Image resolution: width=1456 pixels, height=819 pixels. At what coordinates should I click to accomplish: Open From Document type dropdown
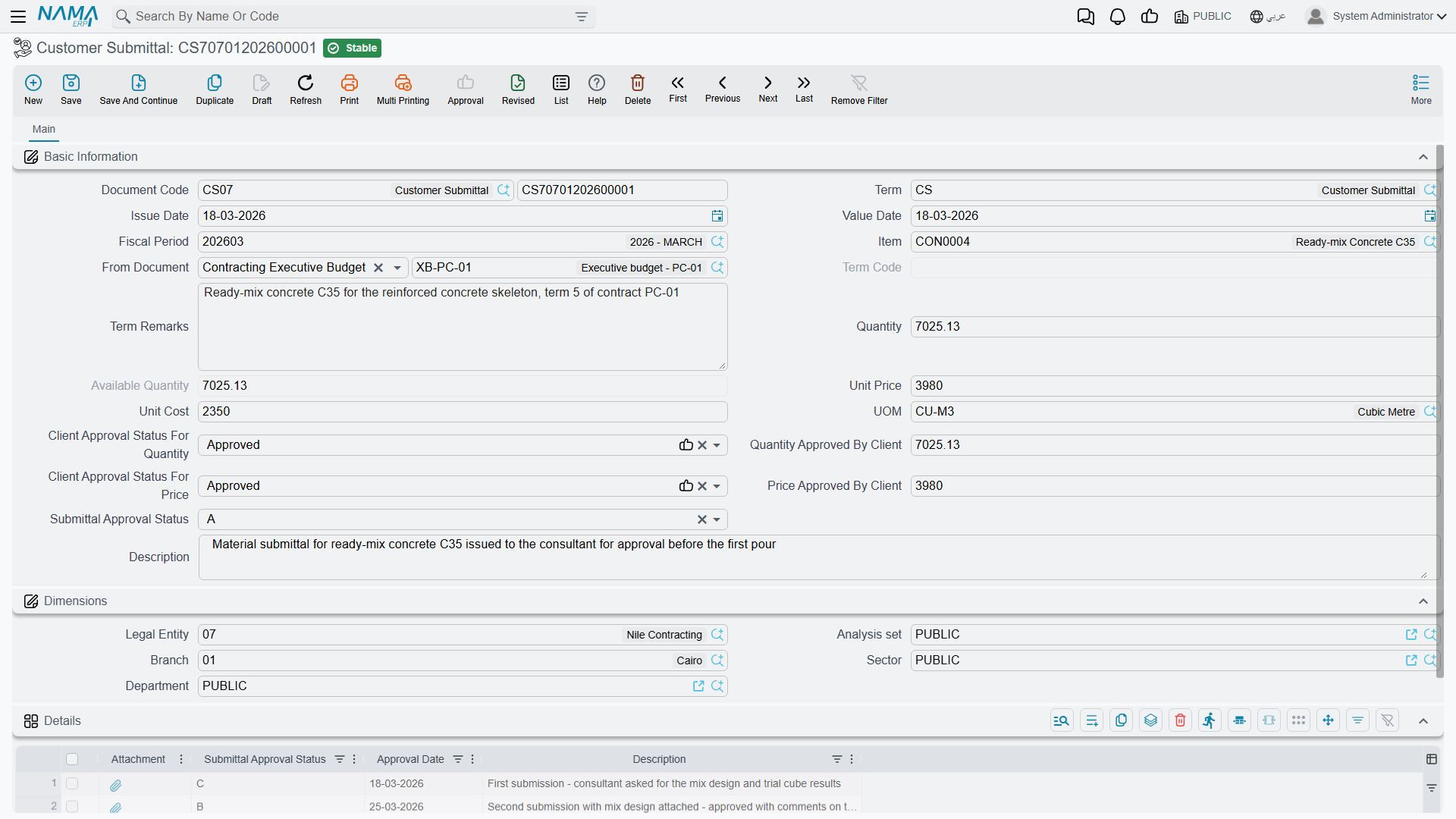[397, 268]
